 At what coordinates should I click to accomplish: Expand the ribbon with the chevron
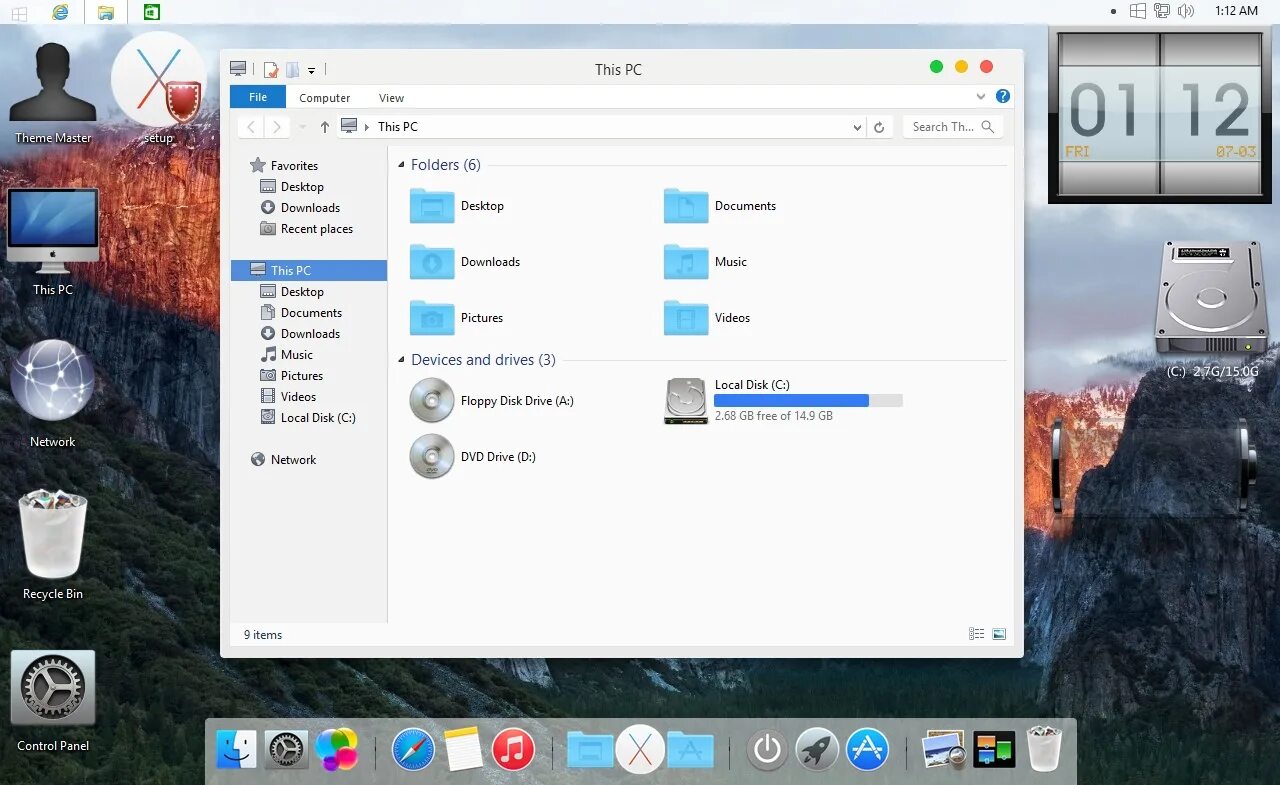tap(981, 97)
